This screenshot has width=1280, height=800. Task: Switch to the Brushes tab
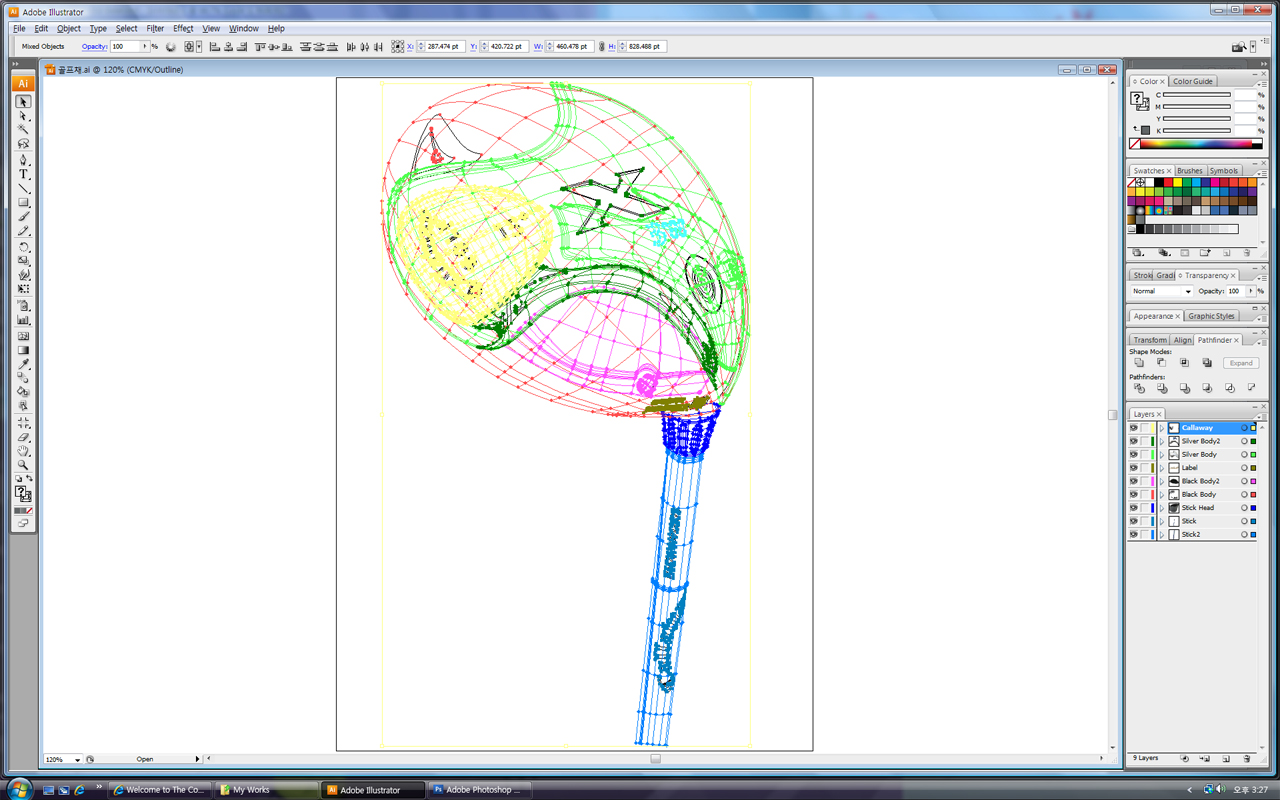pyautogui.click(x=1189, y=171)
